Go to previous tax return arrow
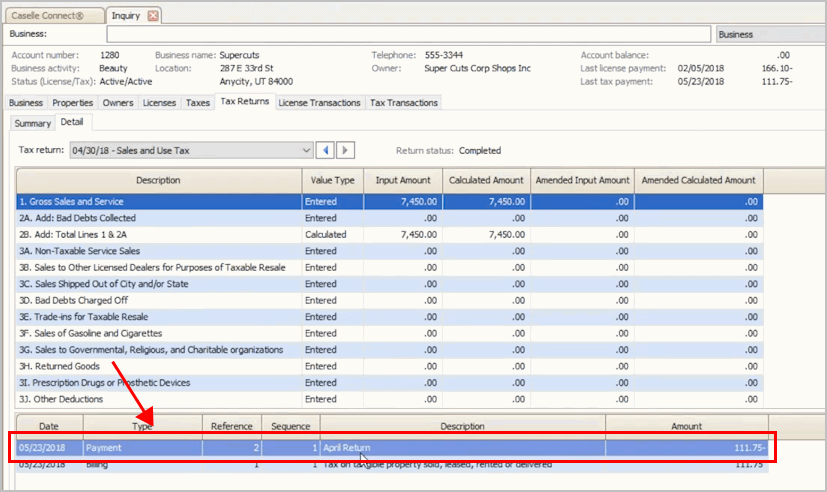This screenshot has width=827, height=492. (325, 150)
